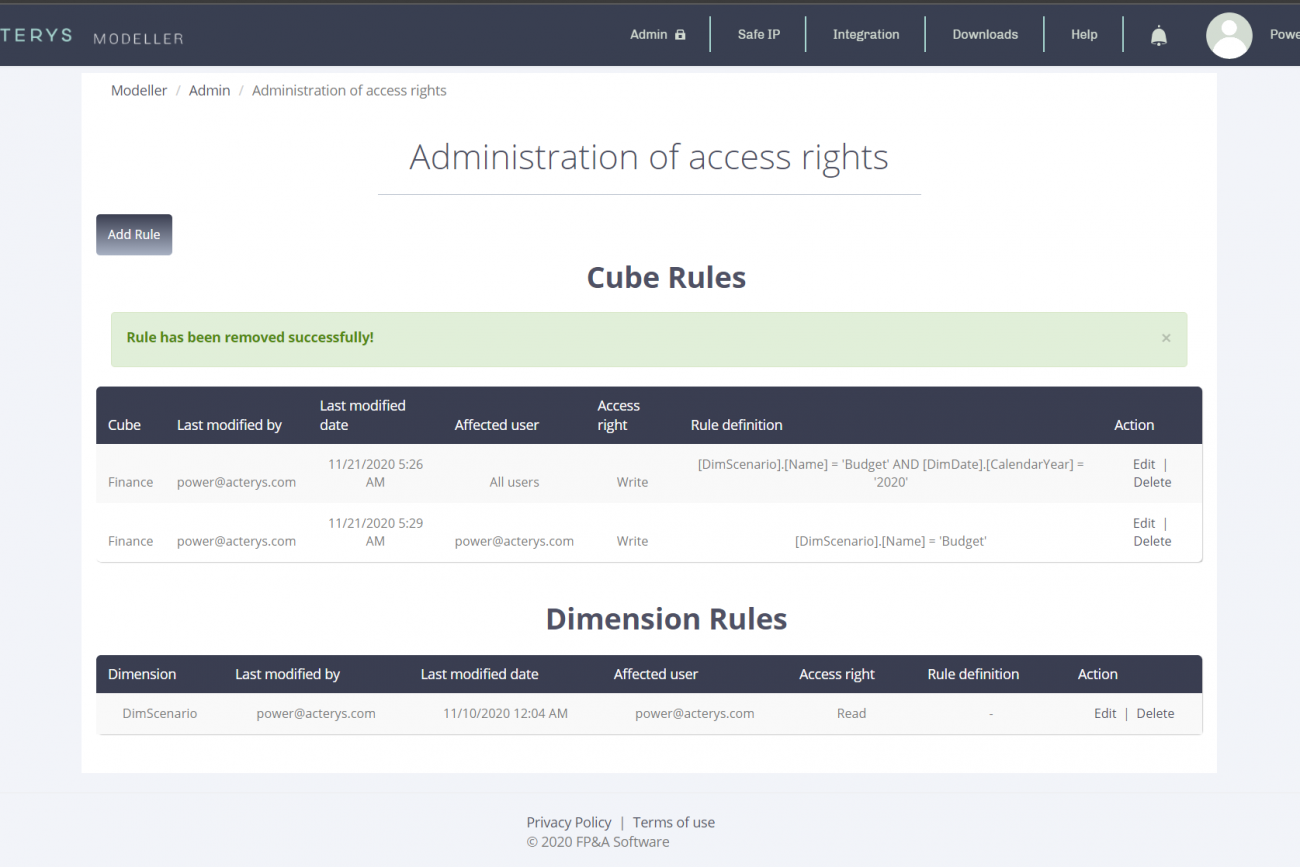1300x867 pixels.
Task: Click the Read access right cell
Action: [x=851, y=713]
